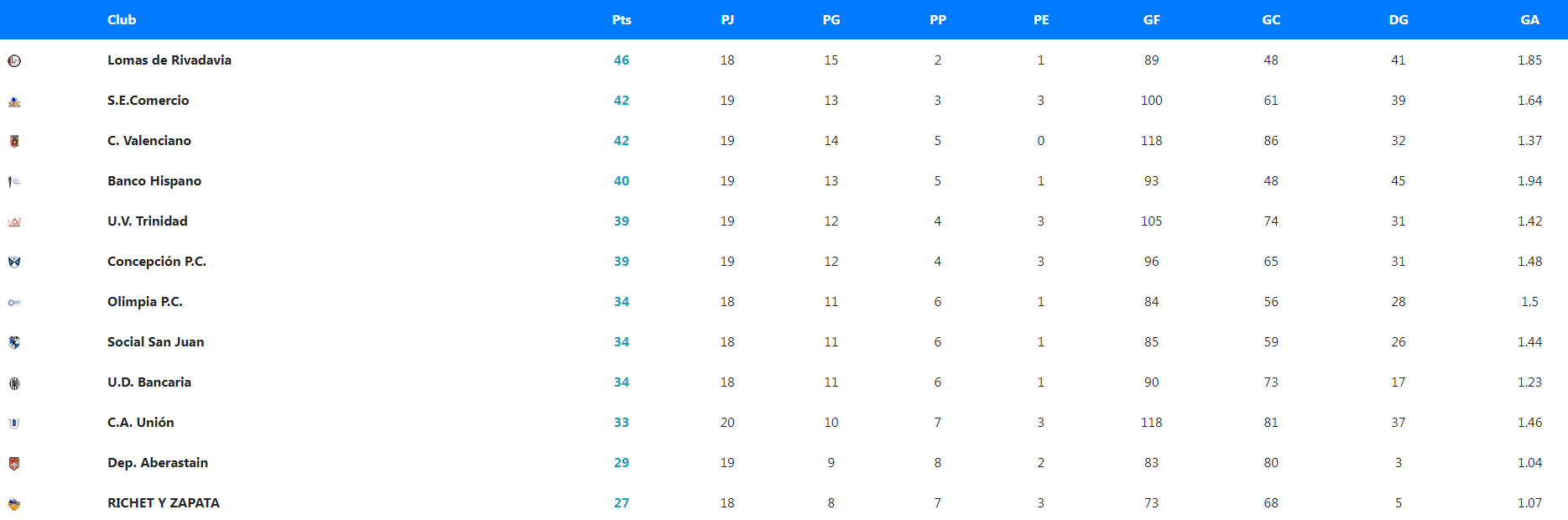The image size is (1568, 520).
Task: Click the U.V. Trinidad team logo
Action: click(x=14, y=222)
